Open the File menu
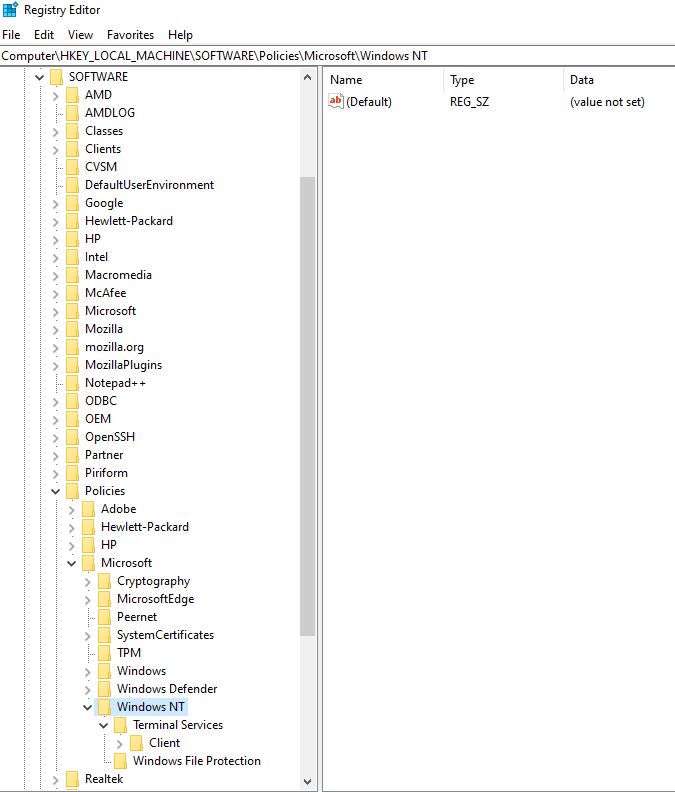This screenshot has width=675, height=792. [x=11, y=35]
